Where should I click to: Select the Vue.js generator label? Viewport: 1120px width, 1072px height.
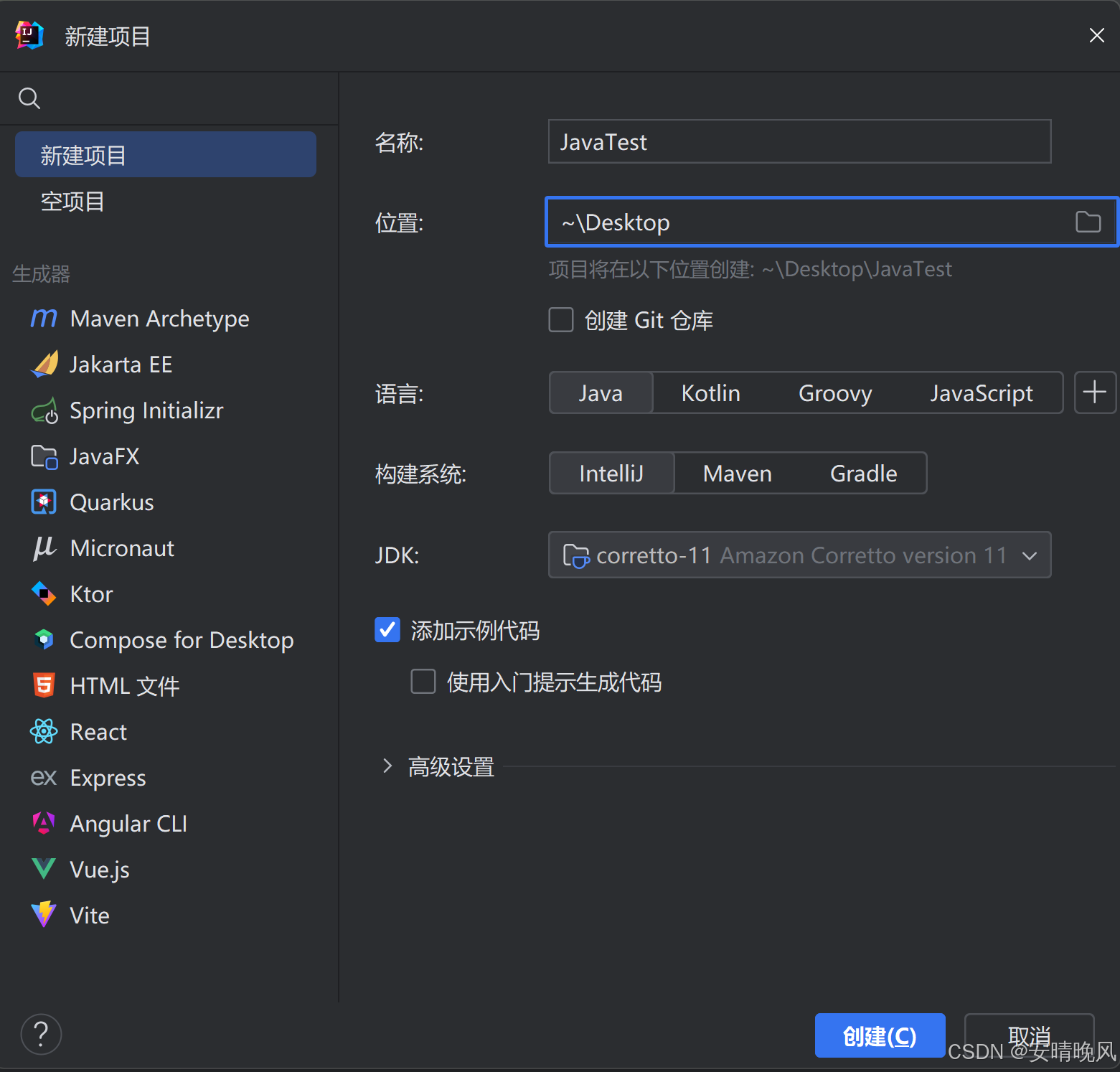[100, 870]
